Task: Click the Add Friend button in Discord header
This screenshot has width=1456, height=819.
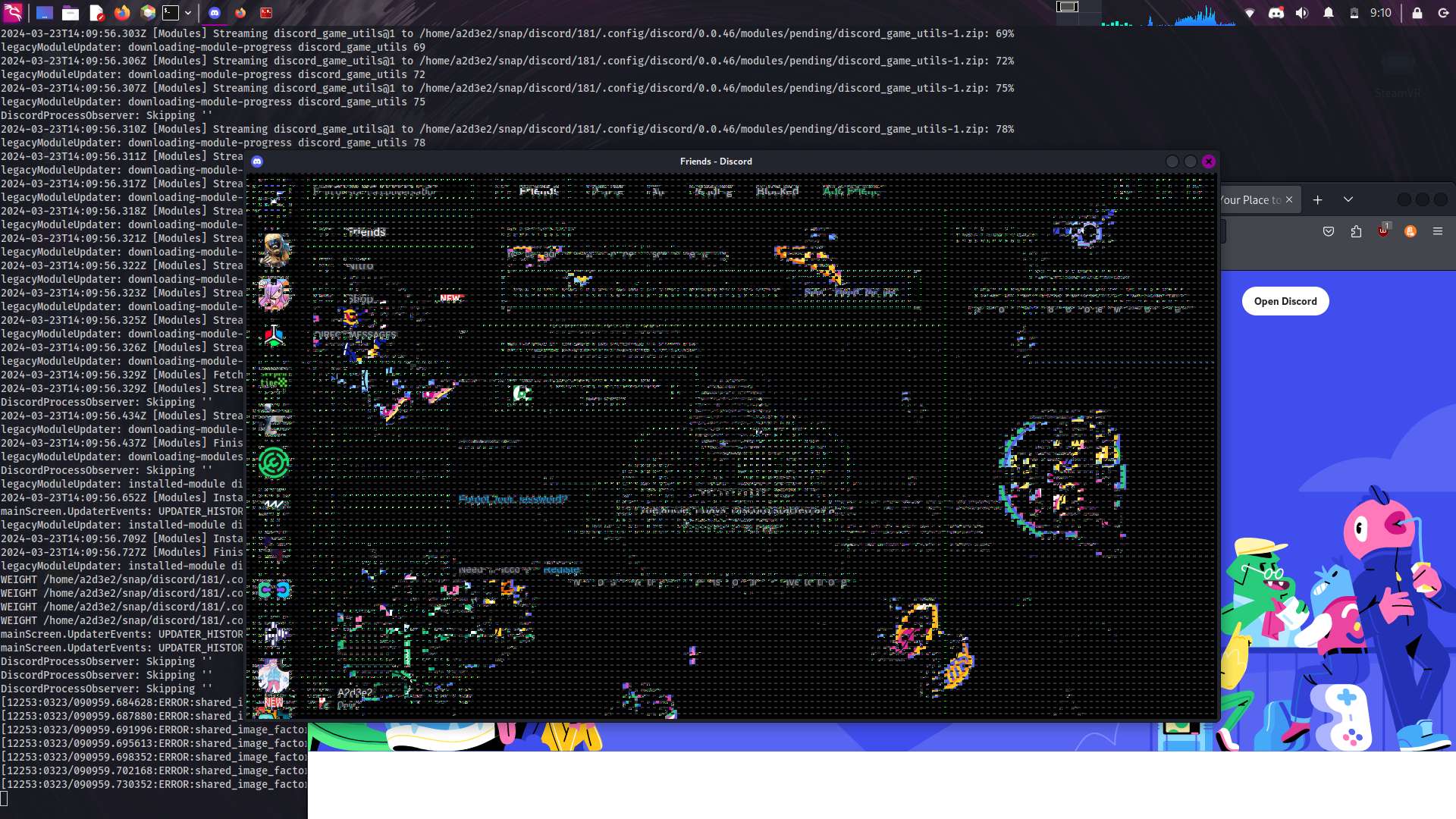Action: (x=850, y=191)
